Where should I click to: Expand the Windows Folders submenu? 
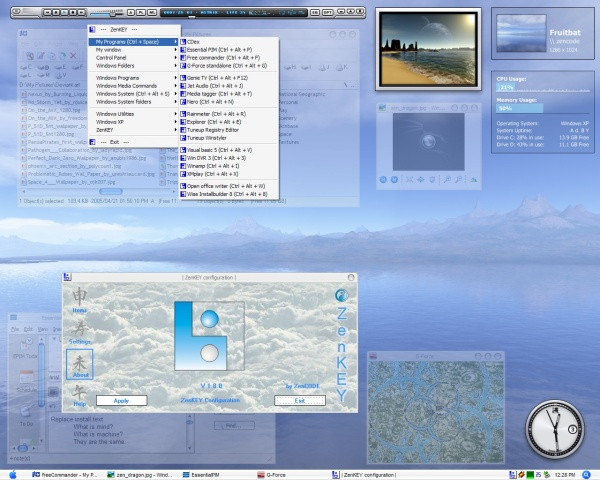point(134,66)
